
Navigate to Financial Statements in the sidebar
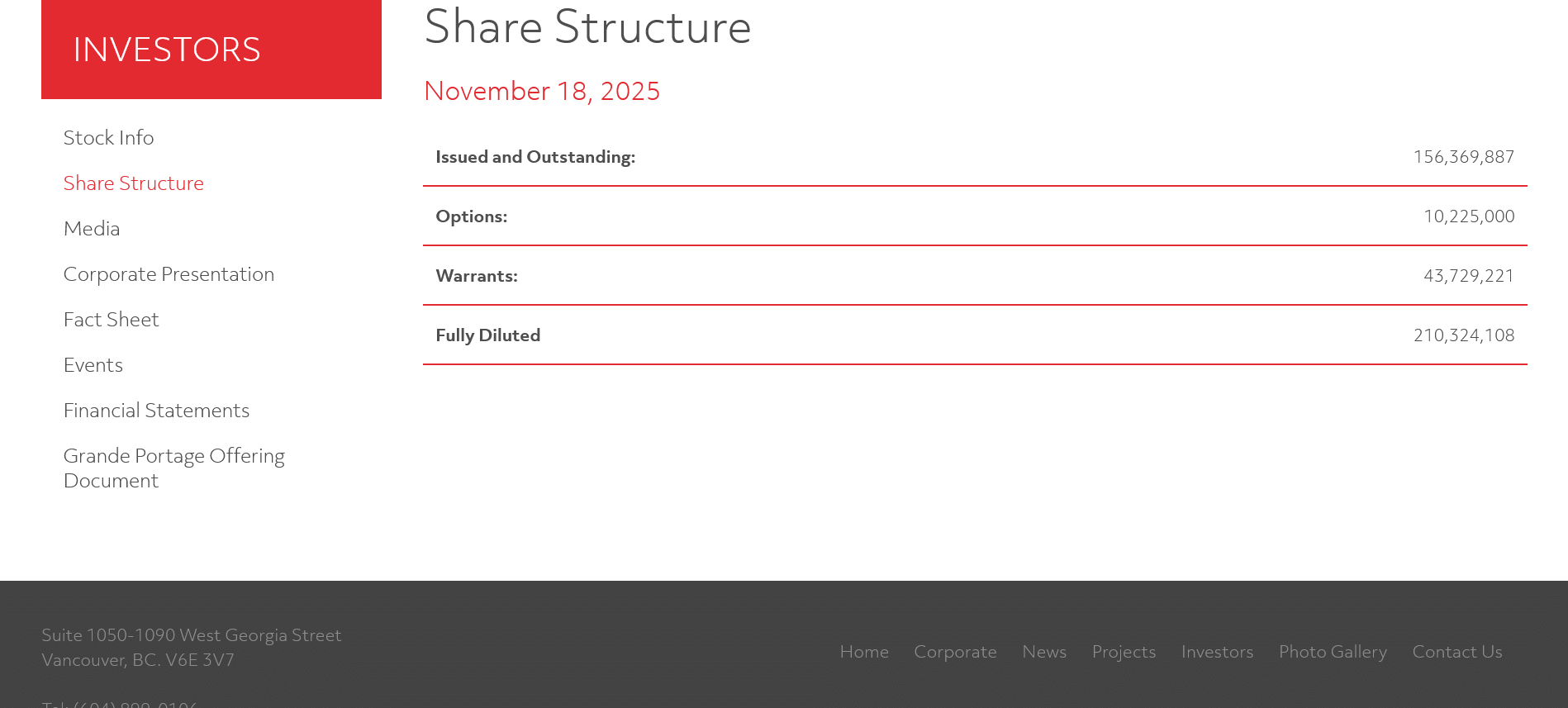click(x=156, y=411)
